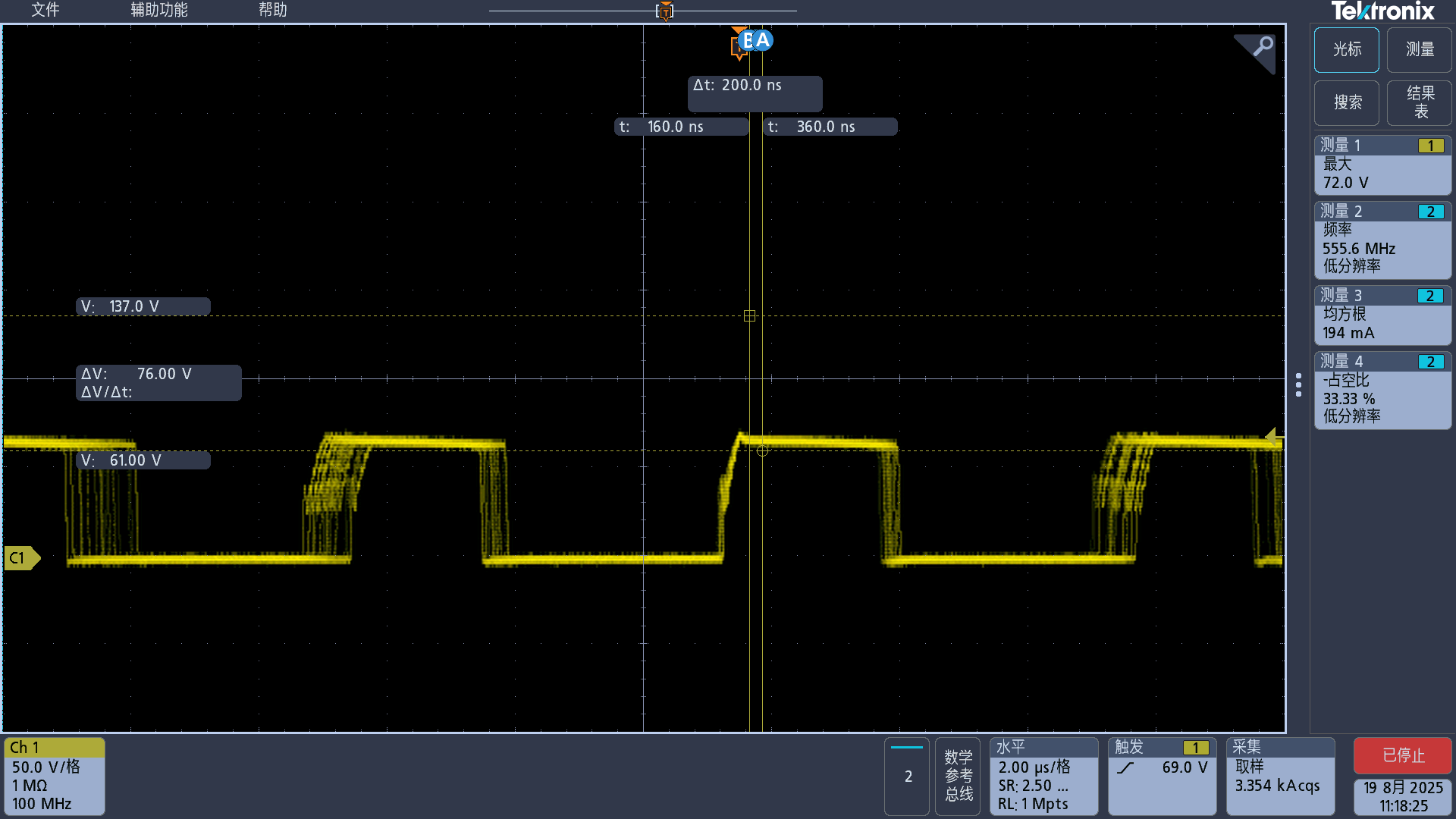Open the 触发 (Trigger) settings badge

[x=1162, y=776]
